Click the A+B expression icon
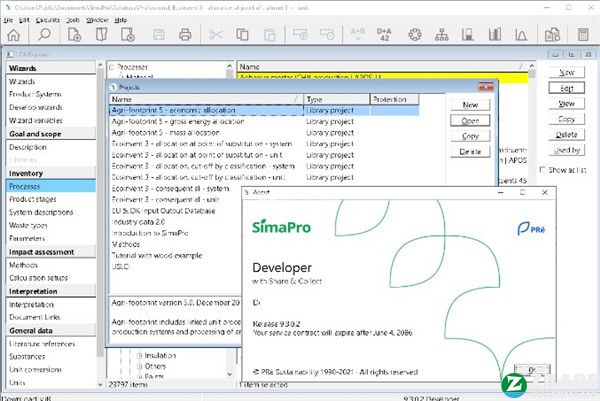Image resolution: width=600 pixels, height=401 pixels. (x=357, y=34)
